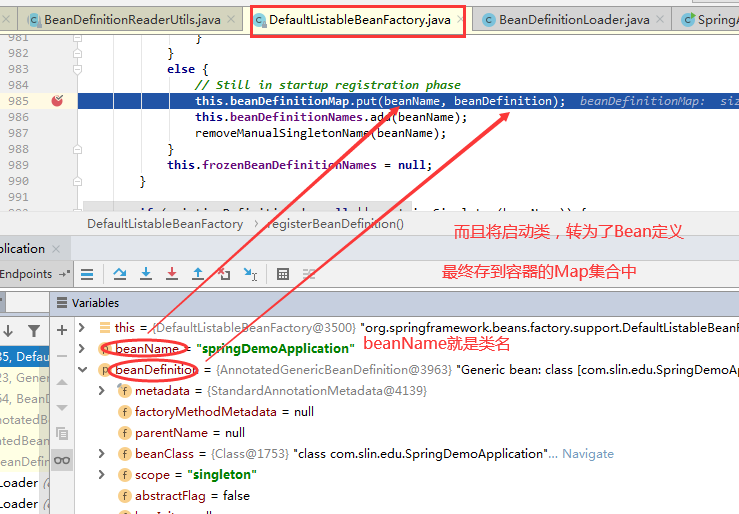This screenshot has height=514, width=739.
Task: Click 'frozenBeanDefinitionNames' on line 989
Action: click(x=289, y=165)
